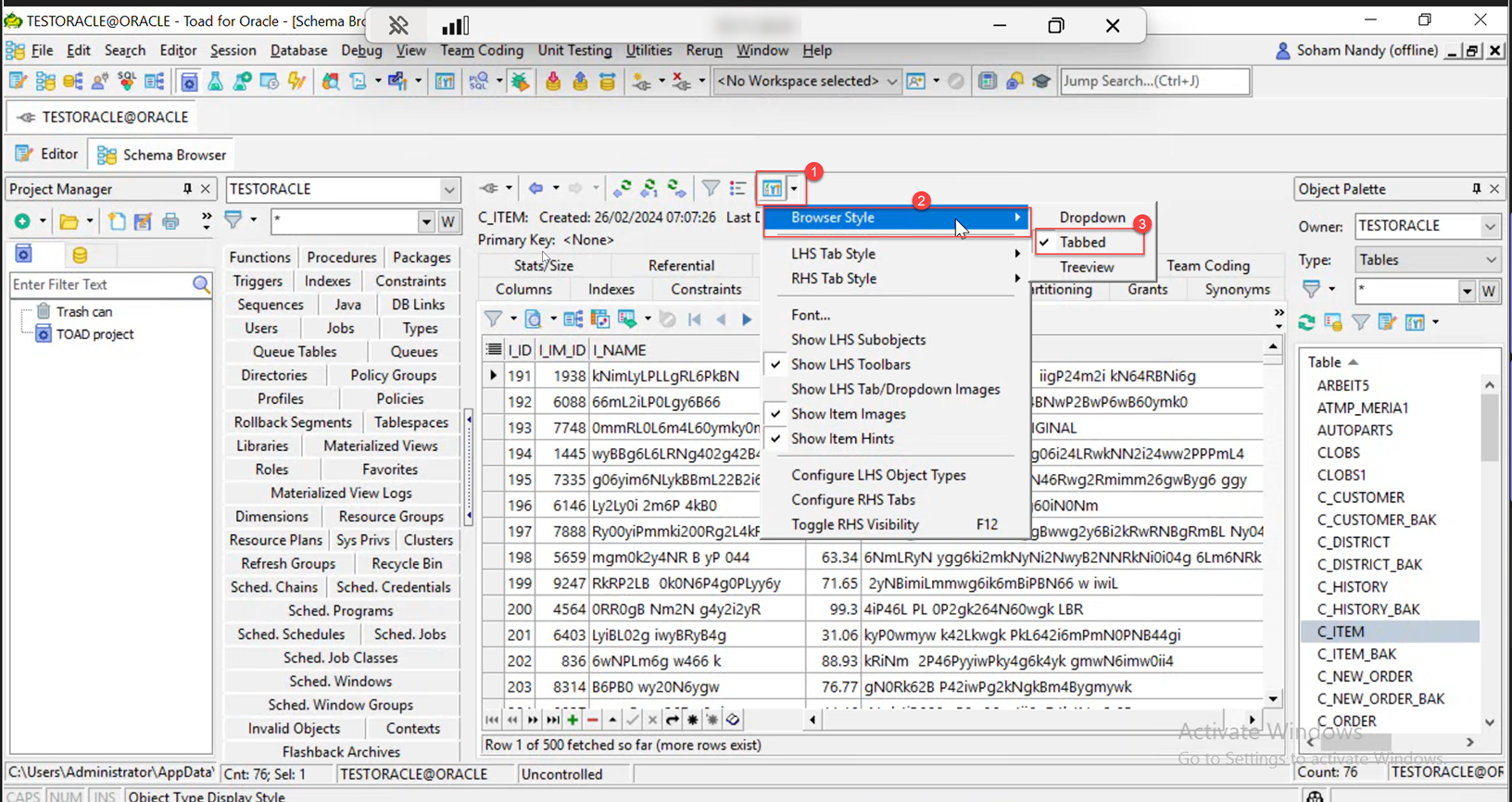Click the add green plus icon in Project Manager
1512x802 pixels.
[22, 221]
